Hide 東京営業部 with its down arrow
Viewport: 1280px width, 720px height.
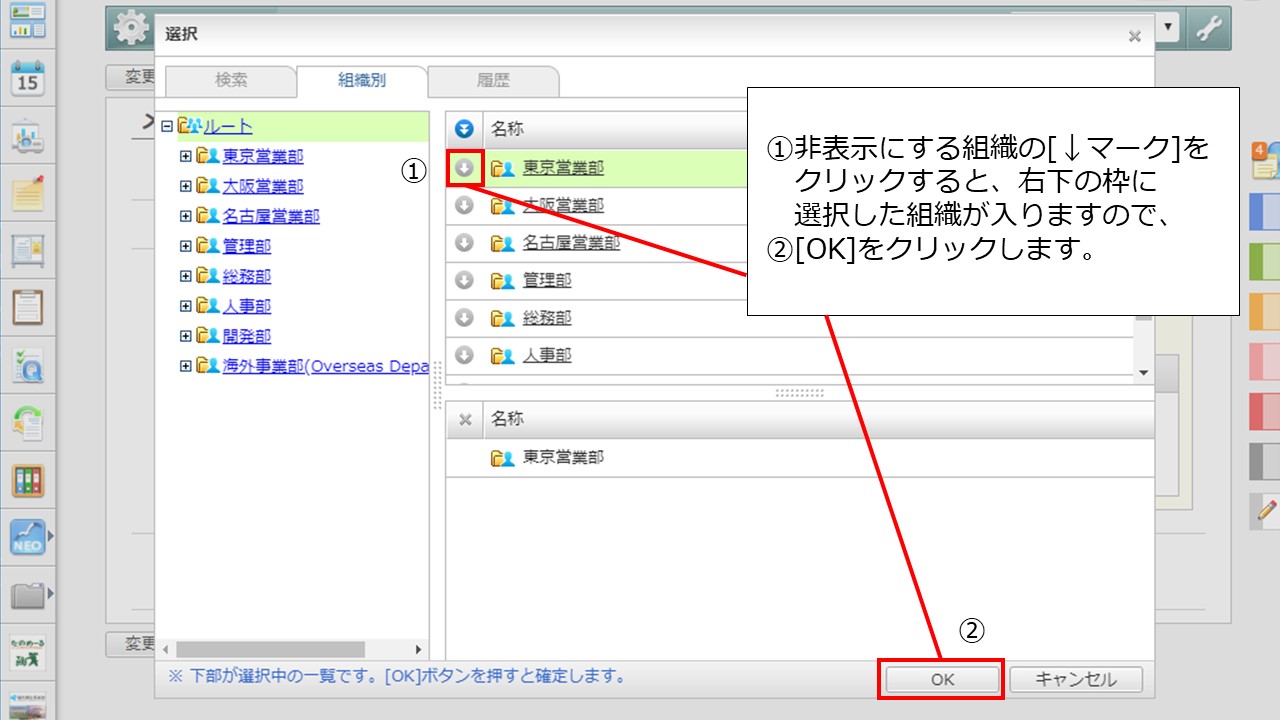tap(463, 167)
